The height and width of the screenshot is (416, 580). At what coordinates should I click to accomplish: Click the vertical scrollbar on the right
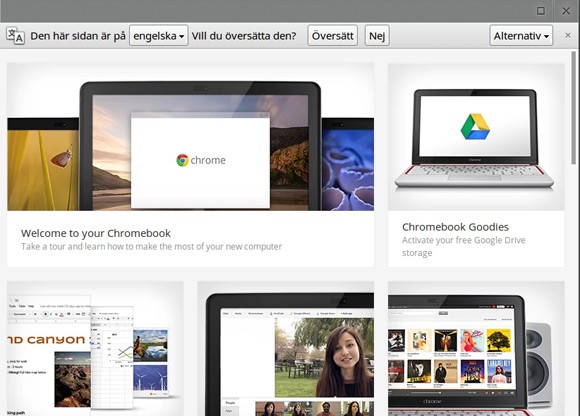(x=574, y=108)
